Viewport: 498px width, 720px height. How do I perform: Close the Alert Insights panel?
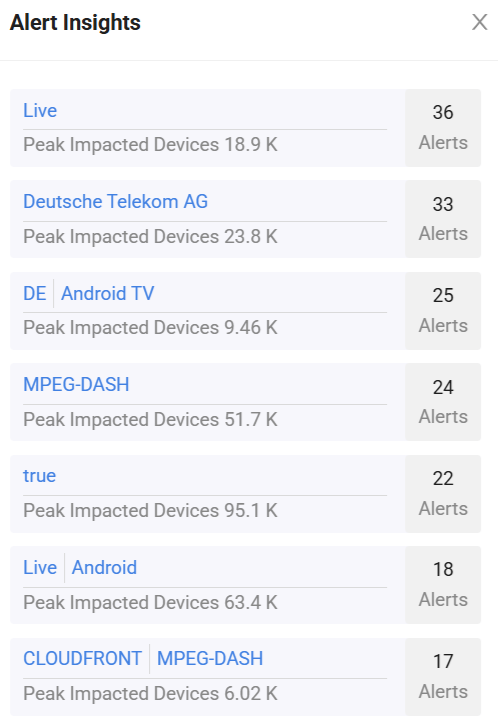point(480,22)
